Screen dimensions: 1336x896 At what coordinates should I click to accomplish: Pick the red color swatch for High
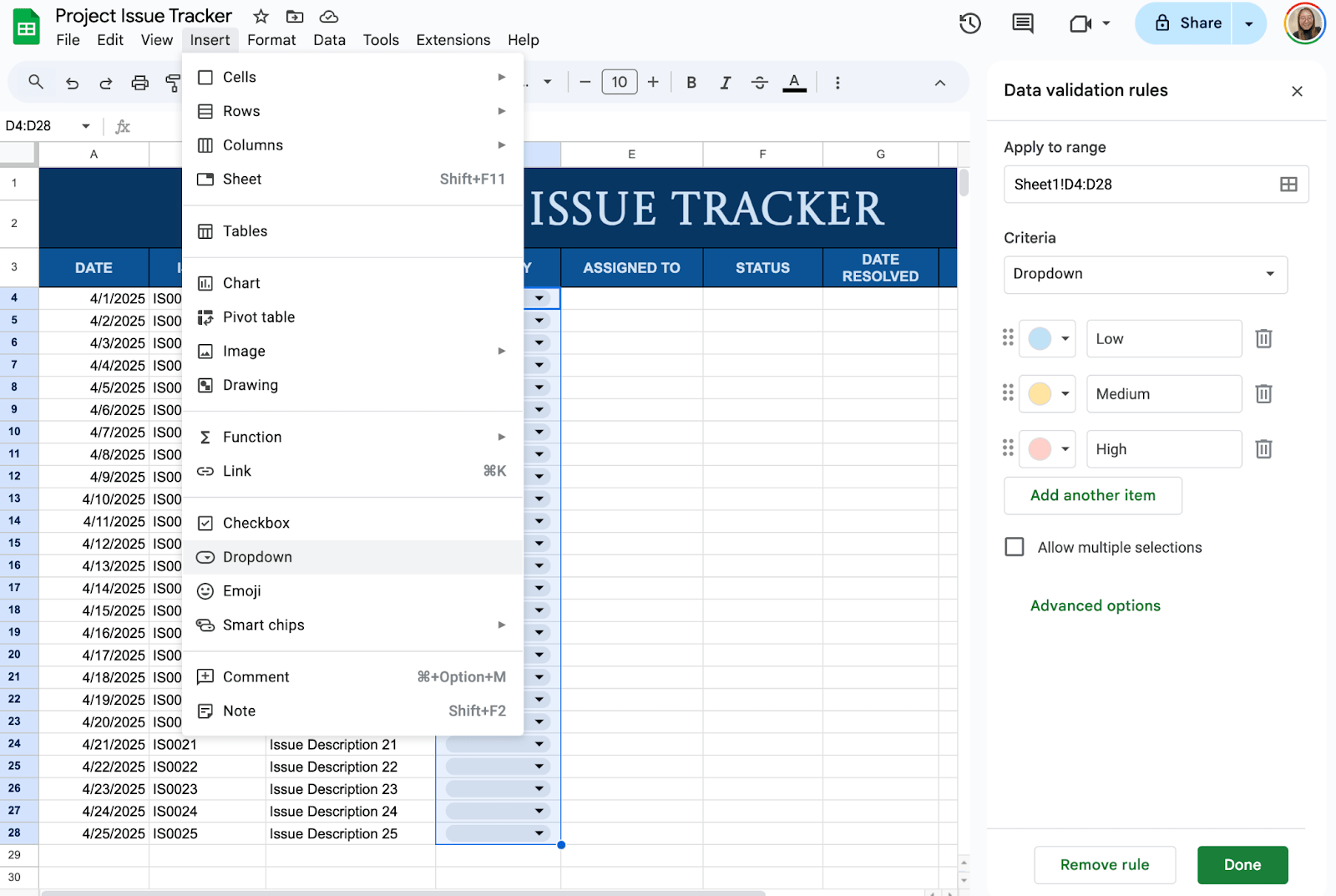tap(1040, 449)
